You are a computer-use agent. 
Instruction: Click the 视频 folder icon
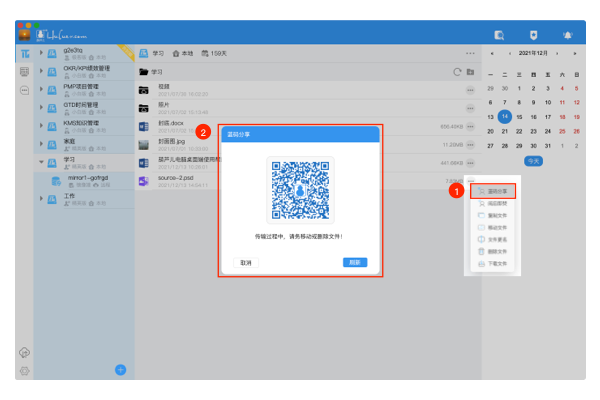click(x=143, y=90)
